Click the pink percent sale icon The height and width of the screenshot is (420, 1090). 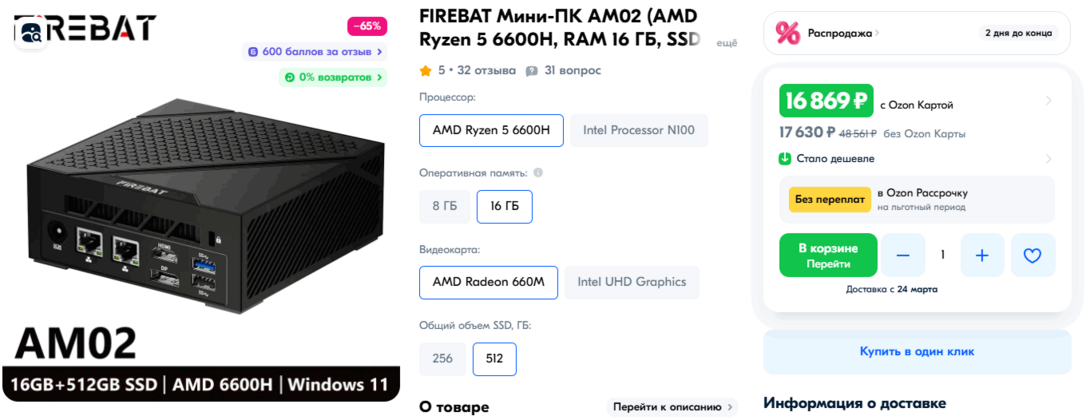tap(788, 33)
